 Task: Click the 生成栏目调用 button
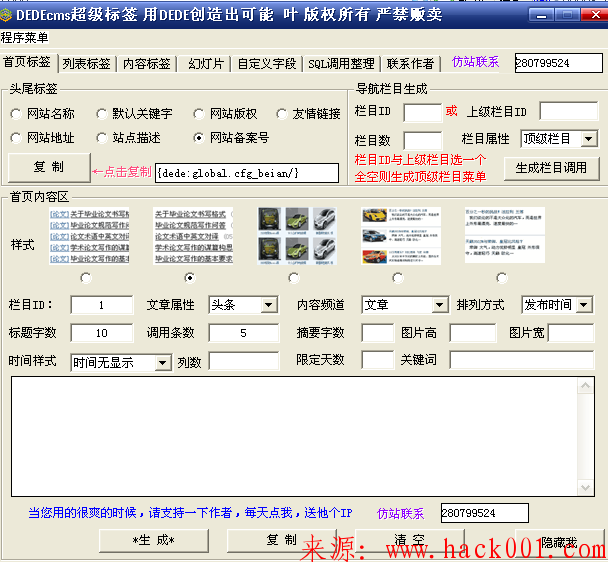(x=551, y=168)
